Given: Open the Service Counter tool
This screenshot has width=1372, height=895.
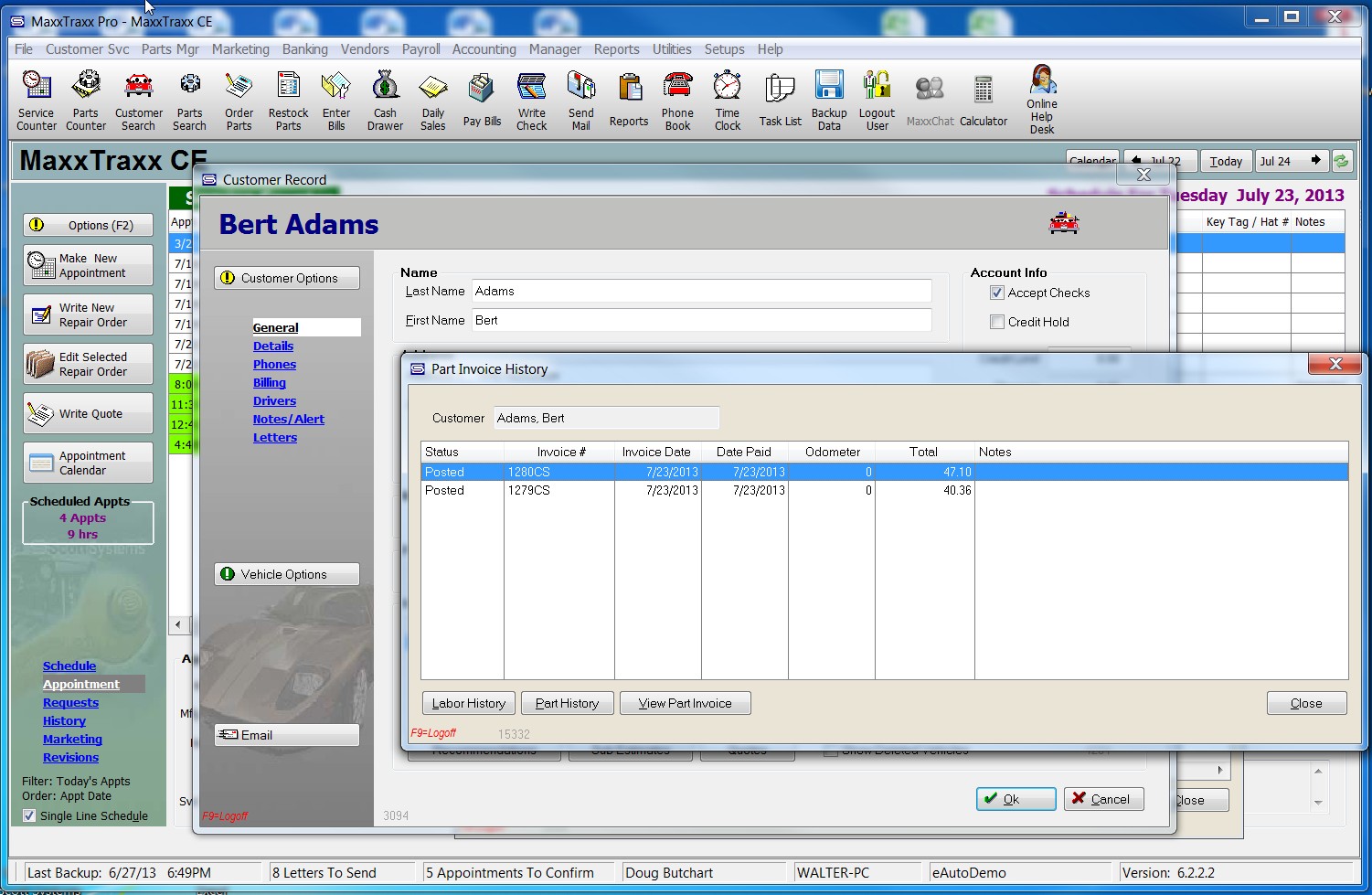Looking at the screenshot, I should pos(37,101).
